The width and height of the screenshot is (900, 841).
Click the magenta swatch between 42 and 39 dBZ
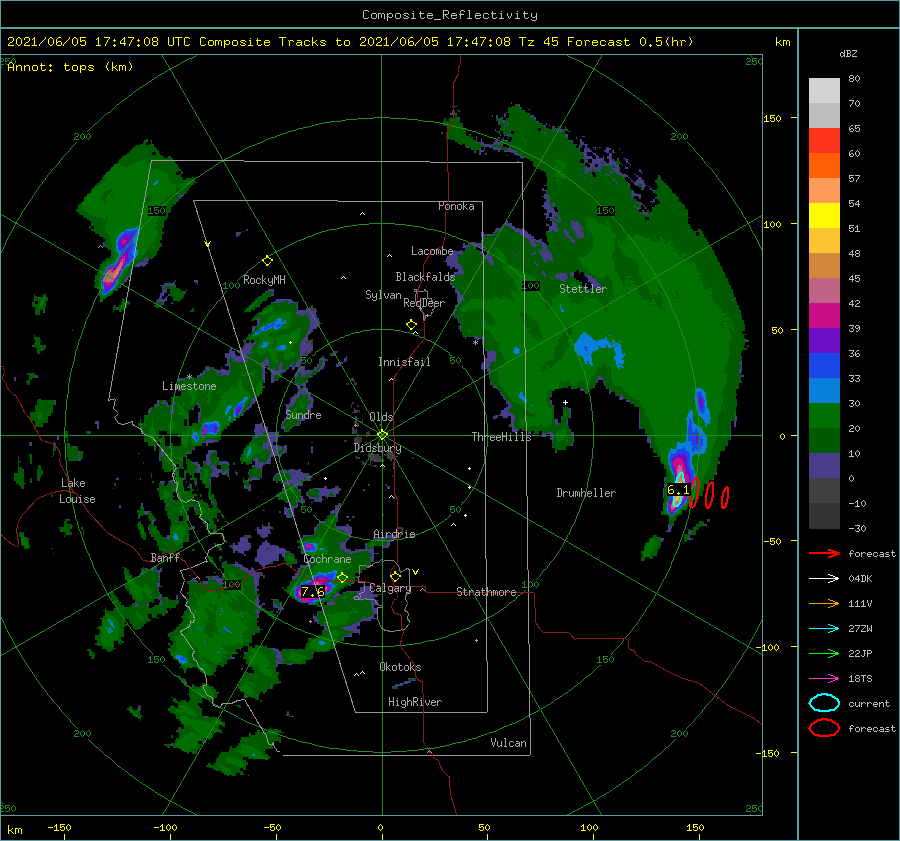pos(824,316)
